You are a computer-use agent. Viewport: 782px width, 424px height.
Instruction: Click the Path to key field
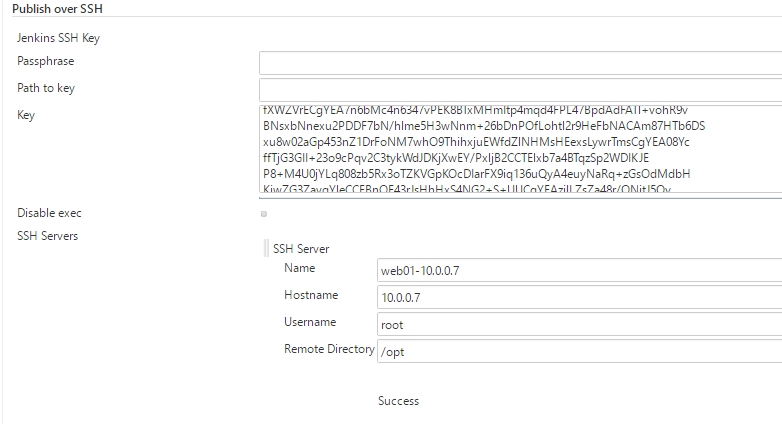coord(520,90)
